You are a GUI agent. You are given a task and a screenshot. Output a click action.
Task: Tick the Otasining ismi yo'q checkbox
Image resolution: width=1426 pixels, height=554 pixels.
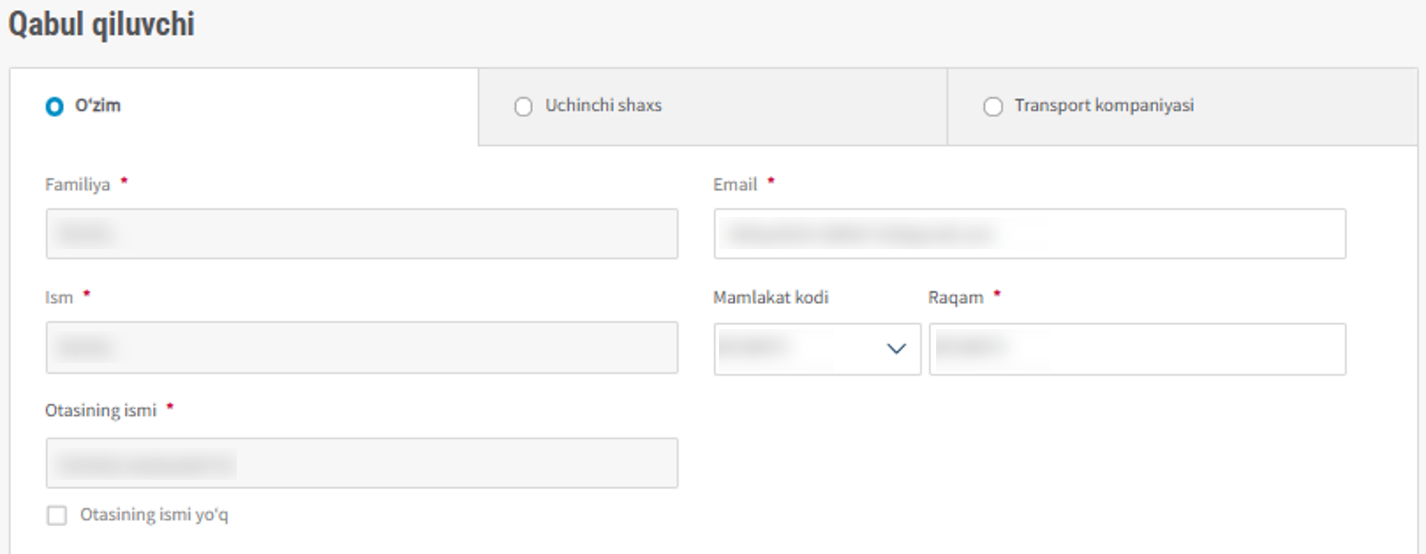tap(57, 515)
